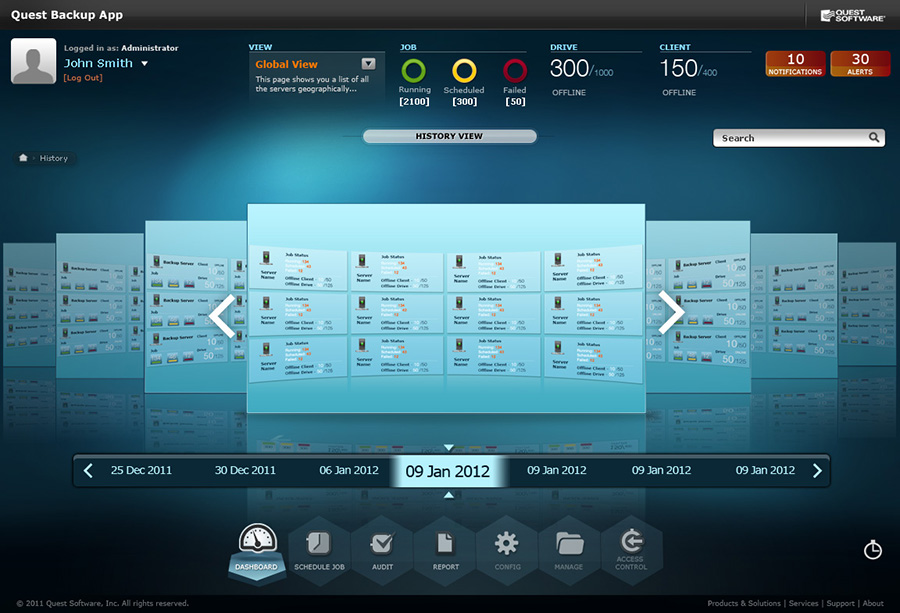The image size is (900, 613).
Task: Click the user avatar picture
Action: click(33, 61)
